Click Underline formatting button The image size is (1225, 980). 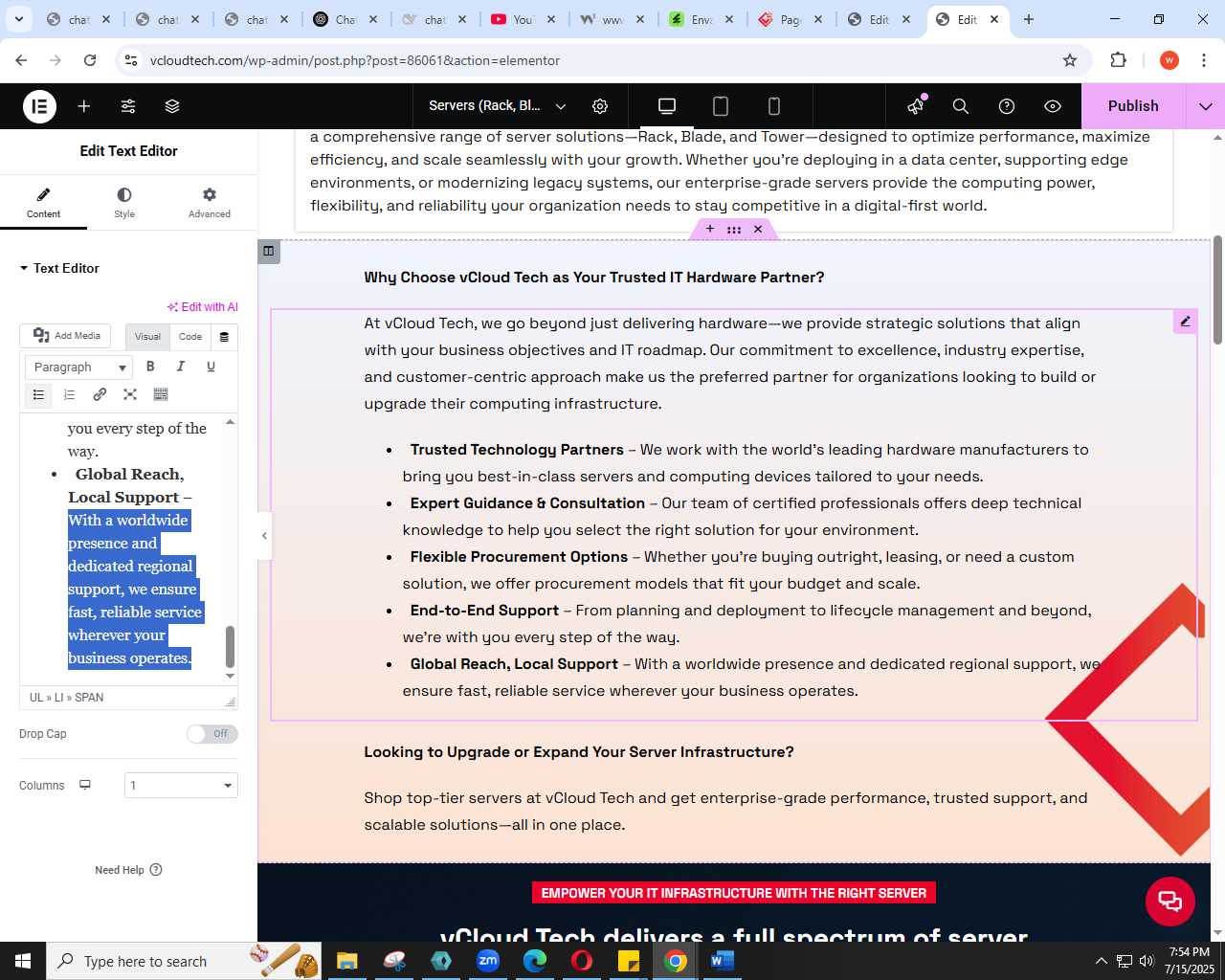[212, 367]
